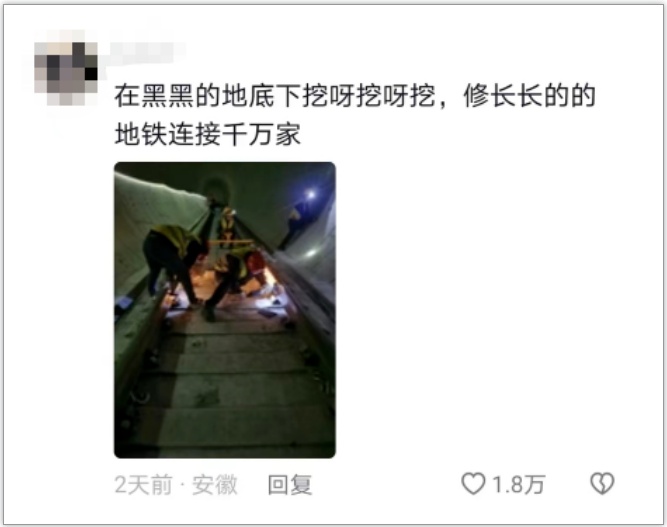Tap the 1.8万 like count
The height and width of the screenshot is (527, 667).
(518, 484)
